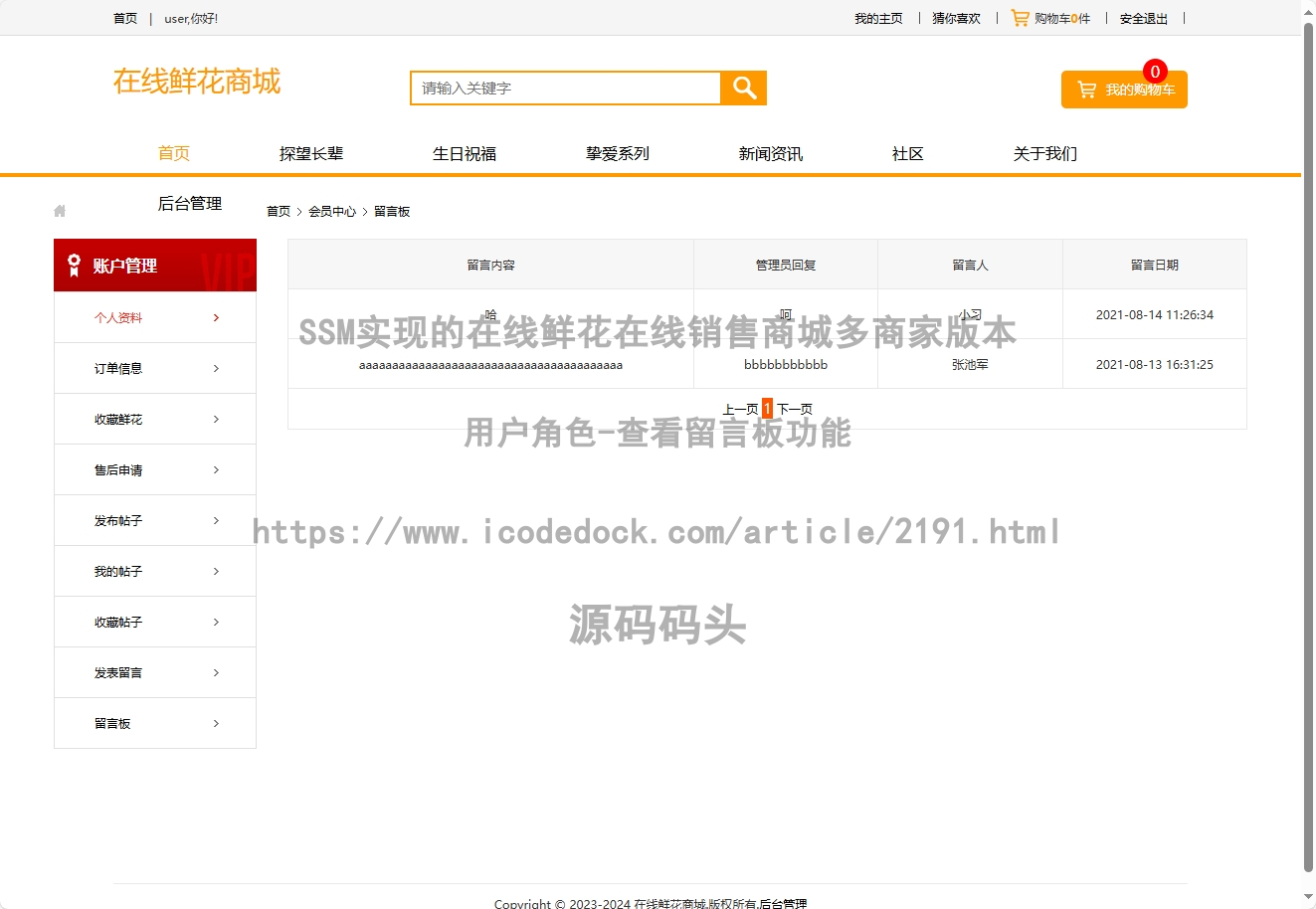The width and height of the screenshot is (1316, 909).
Task: Click the 留言日期 column header
Action: click(x=1155, y=266)
